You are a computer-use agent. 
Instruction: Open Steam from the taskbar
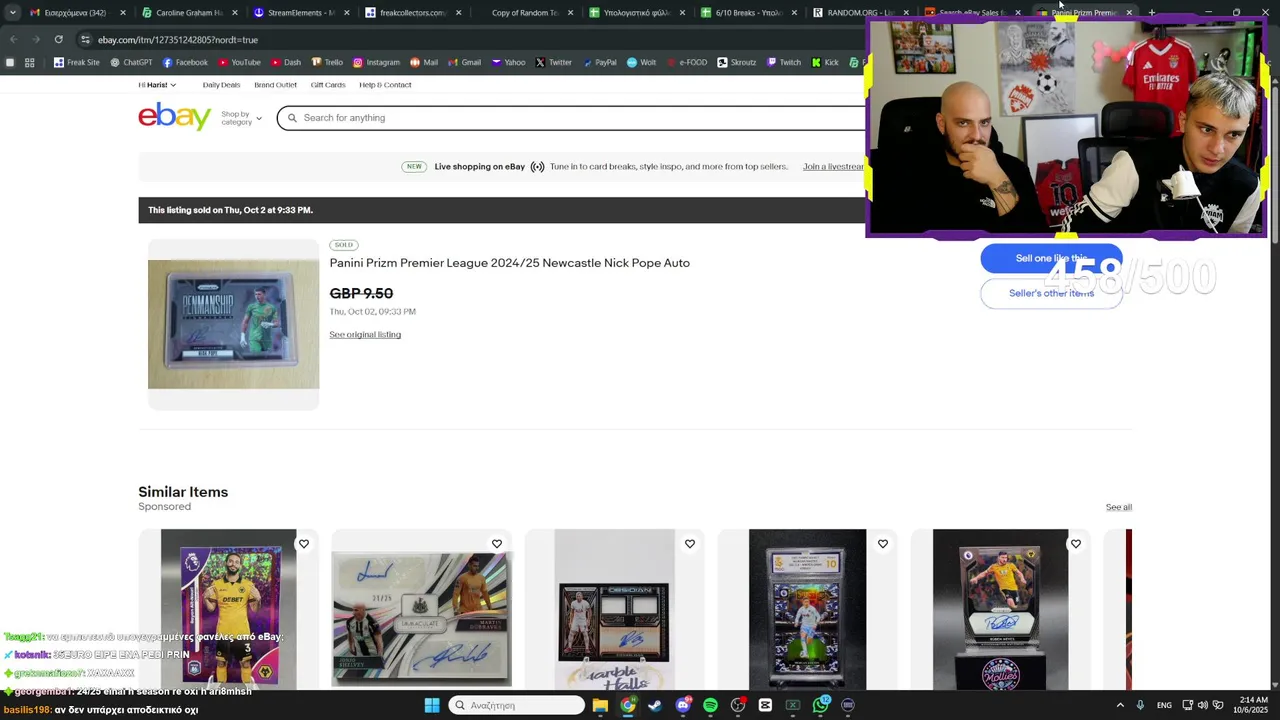pyautogui.click(x=655, y=705)
